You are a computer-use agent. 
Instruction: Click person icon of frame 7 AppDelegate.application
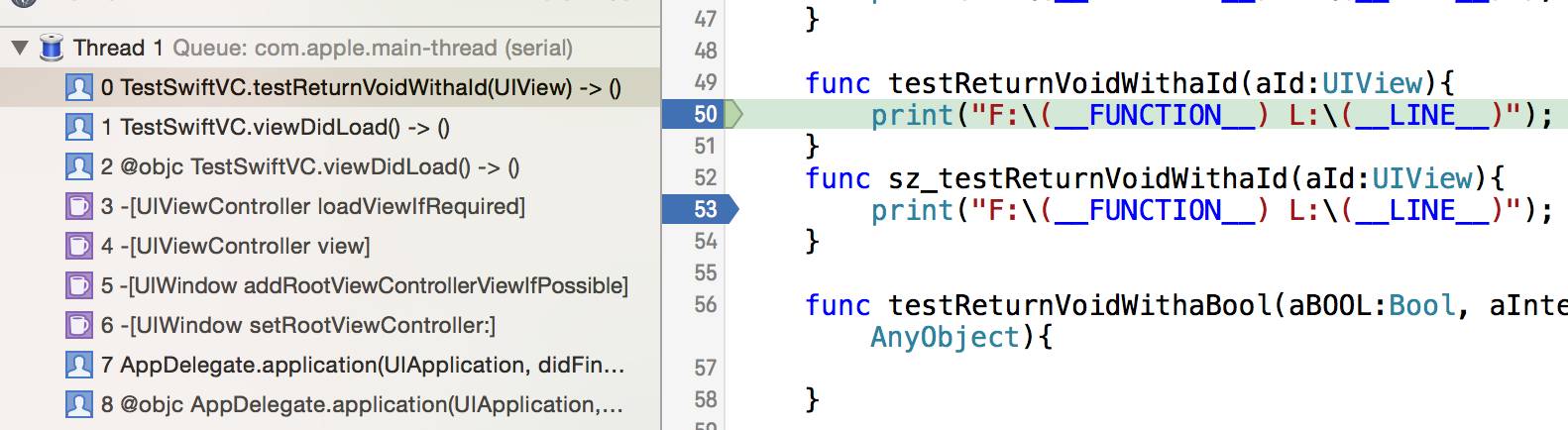pyautogui.click(x=78, y=365)
